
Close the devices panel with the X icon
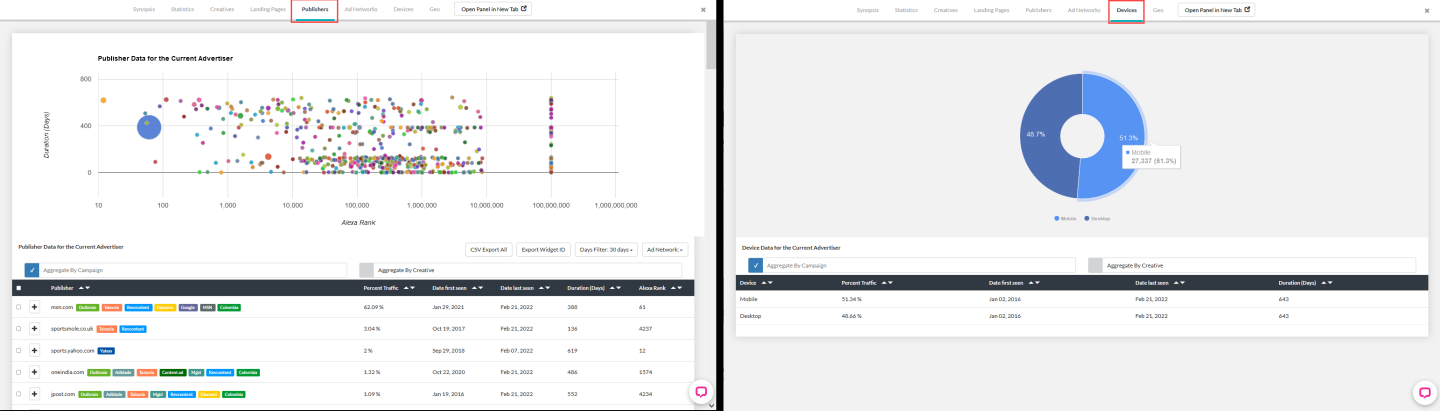(x=1425, y=10)
